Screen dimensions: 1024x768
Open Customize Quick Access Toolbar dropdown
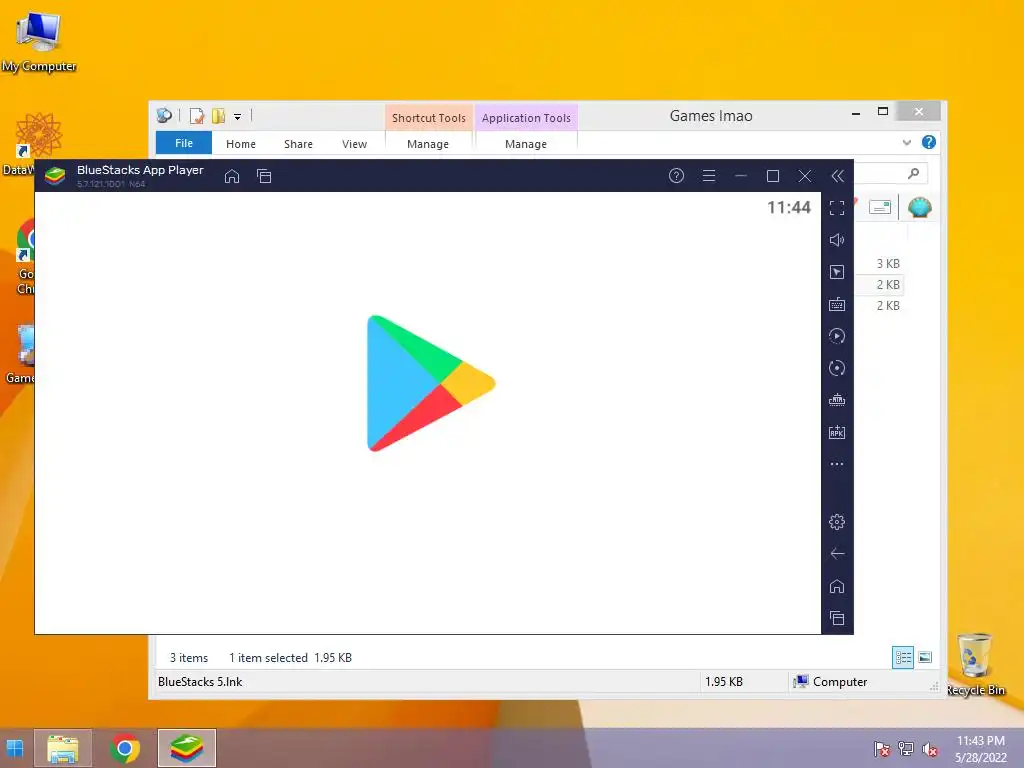point(238,117)
